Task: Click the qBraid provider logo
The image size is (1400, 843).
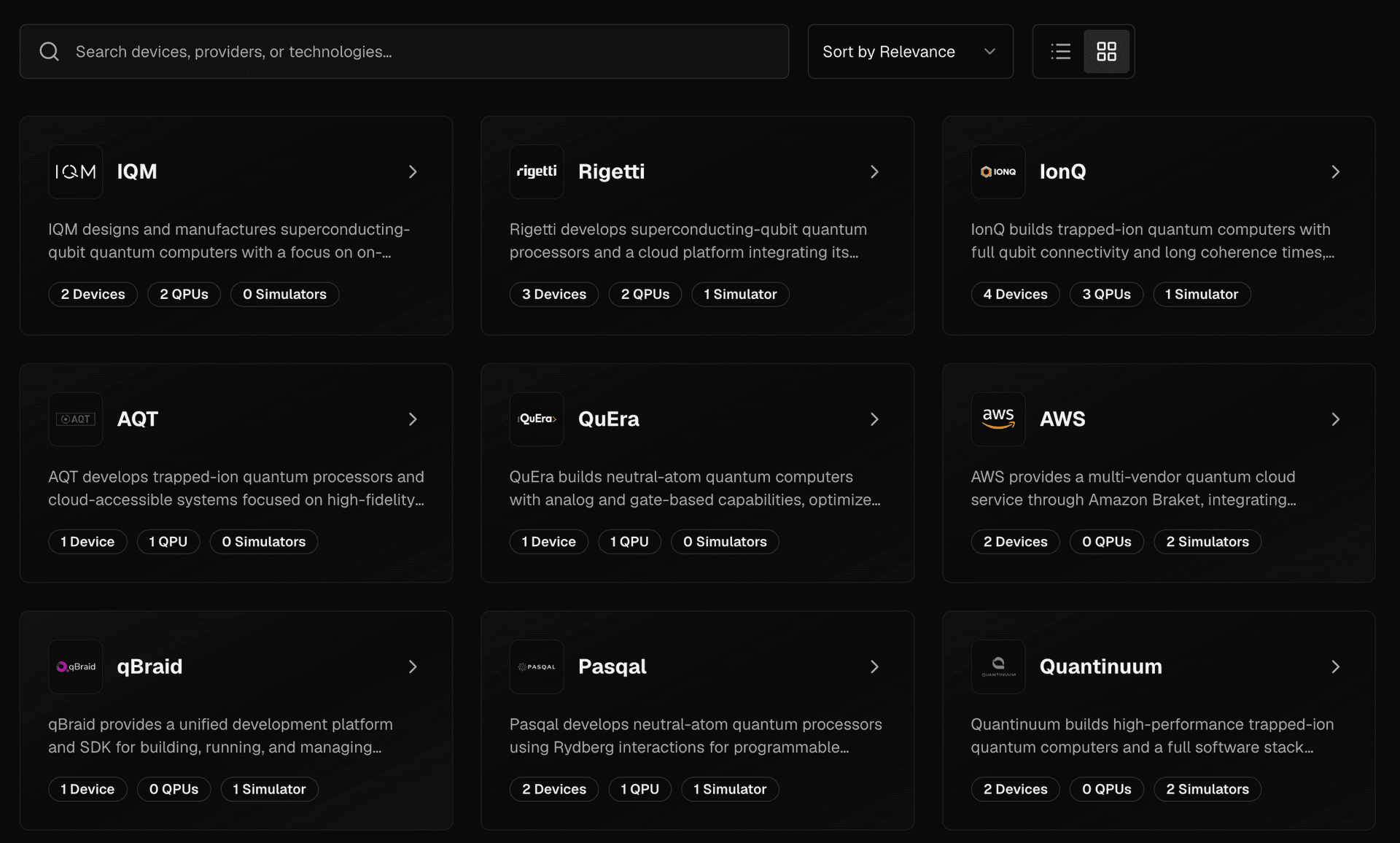Action: click(76, 667)
